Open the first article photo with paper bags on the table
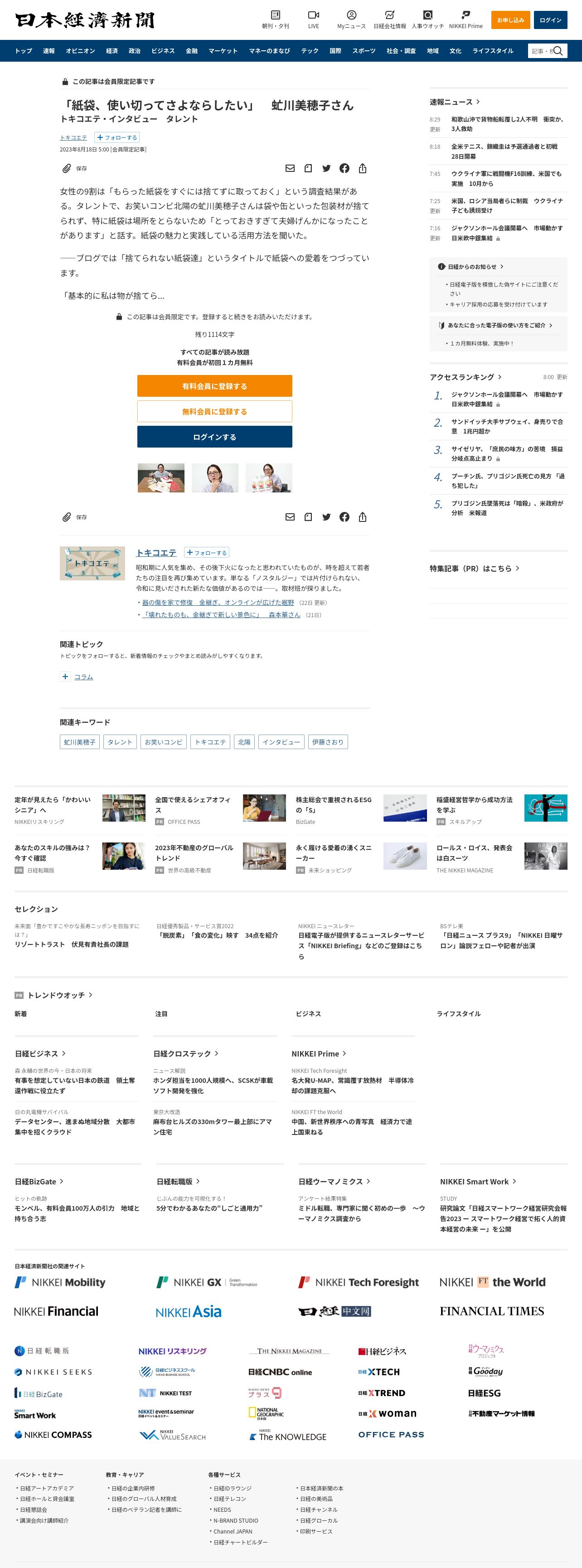582x1568 pixels. pyautogui.click(x=160, y=478)
